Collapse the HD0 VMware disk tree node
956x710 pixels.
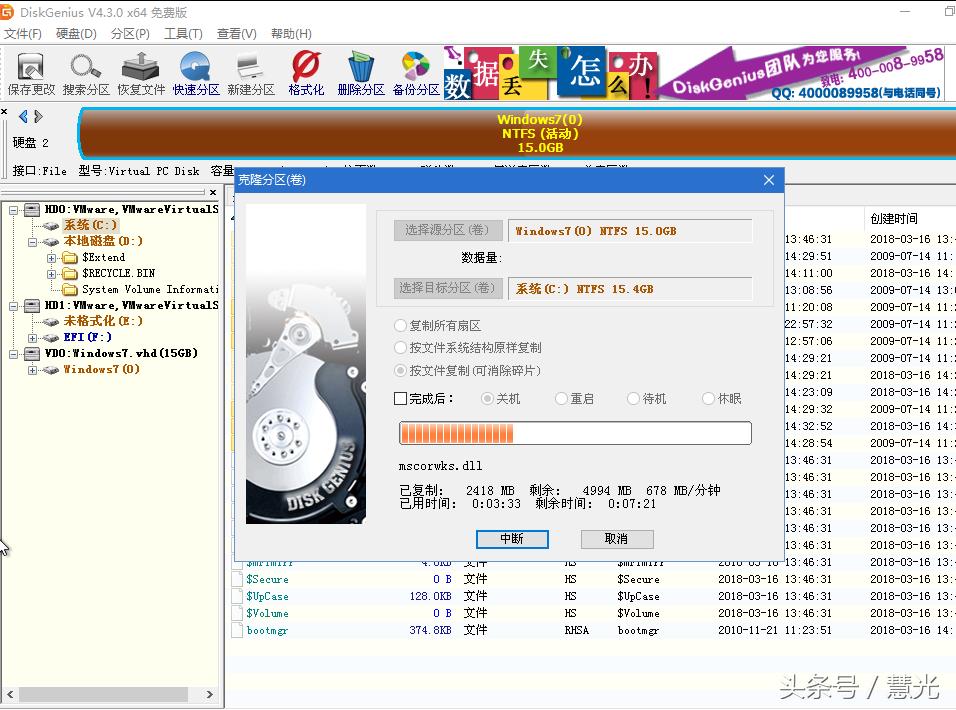[15, 210]
